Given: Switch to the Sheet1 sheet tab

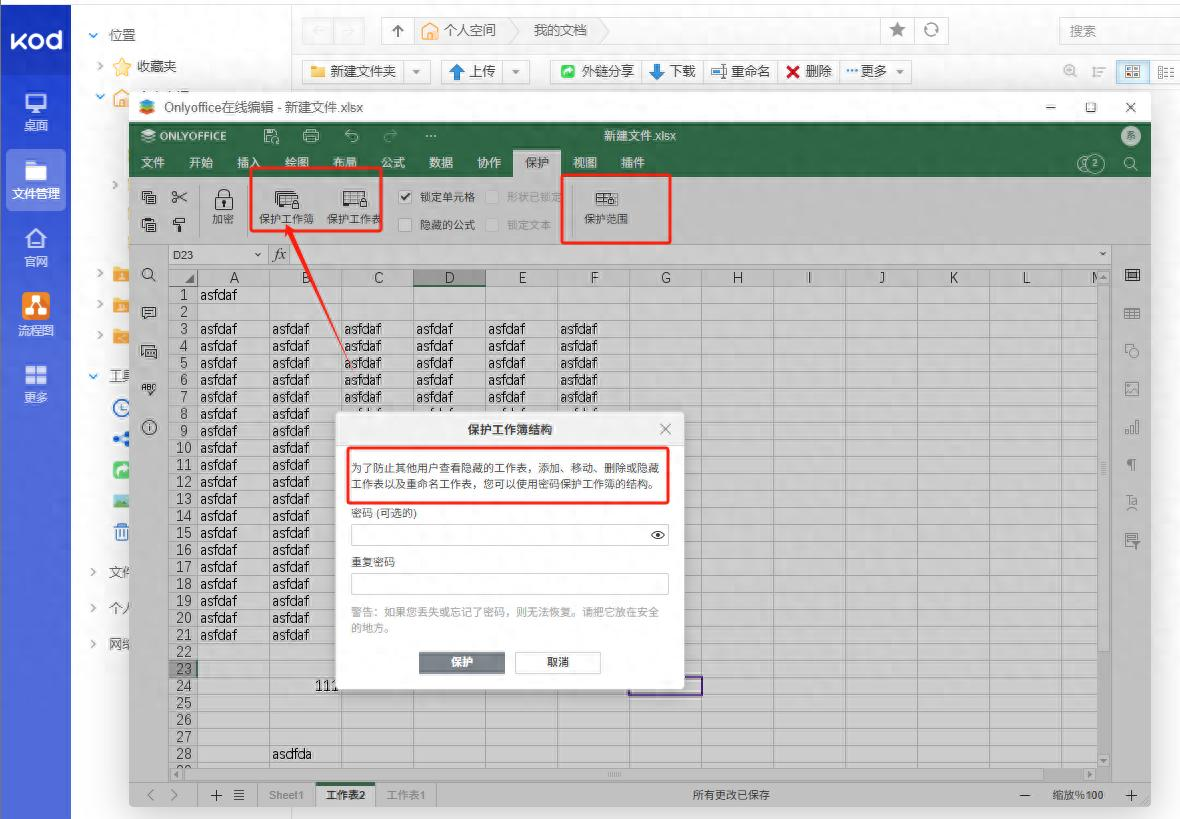Looking at the screenshot, I should pos(286,795).
